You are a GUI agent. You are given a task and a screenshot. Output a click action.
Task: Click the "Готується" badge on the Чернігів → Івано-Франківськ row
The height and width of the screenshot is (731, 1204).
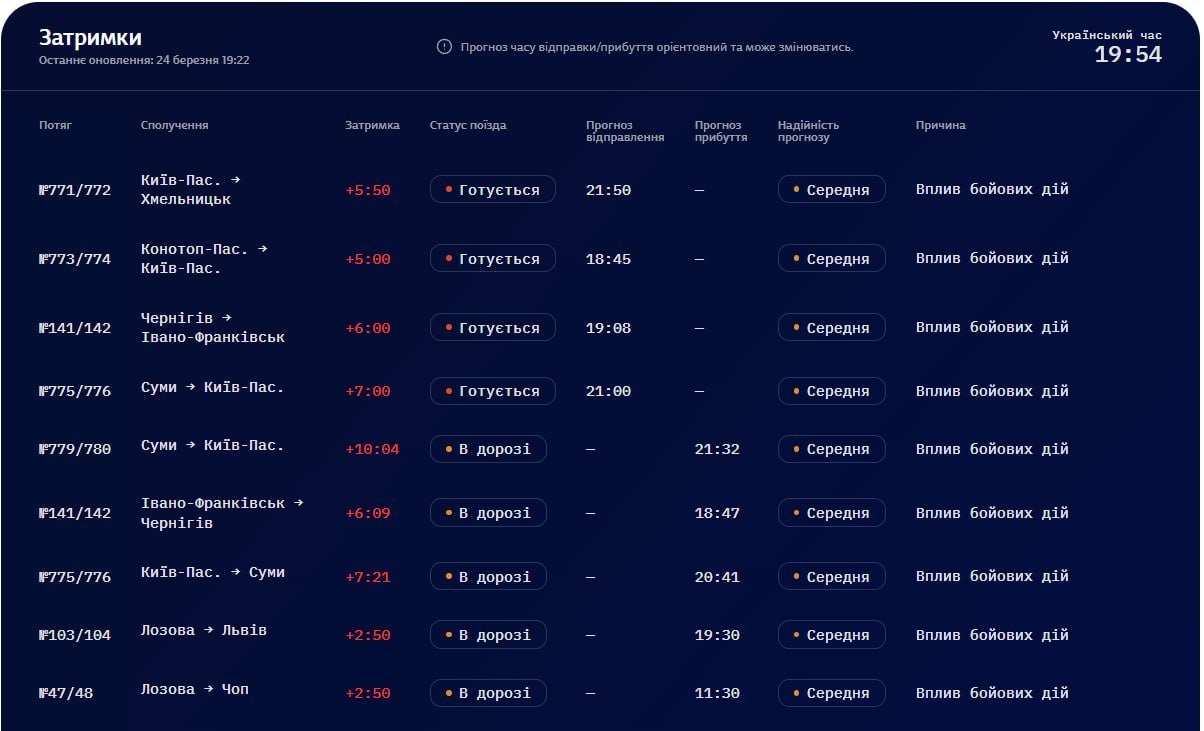(492, 328)
